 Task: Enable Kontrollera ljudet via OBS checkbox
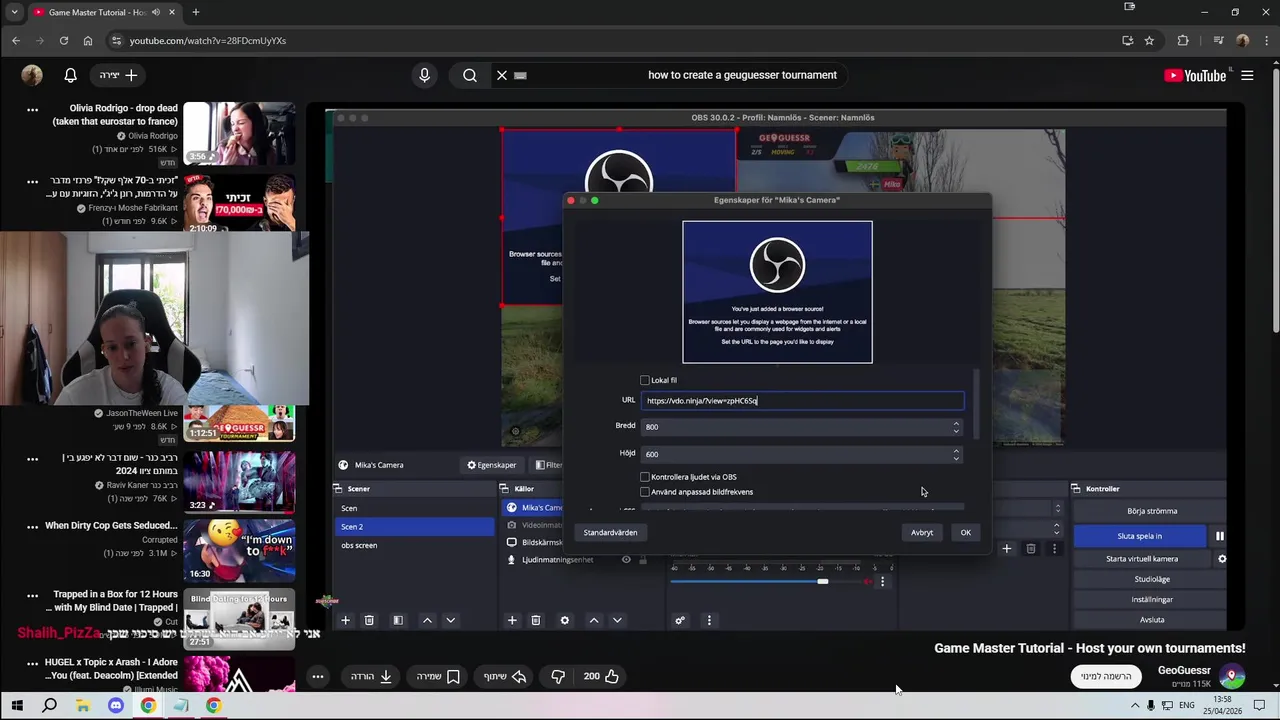(x=645, y=477)
